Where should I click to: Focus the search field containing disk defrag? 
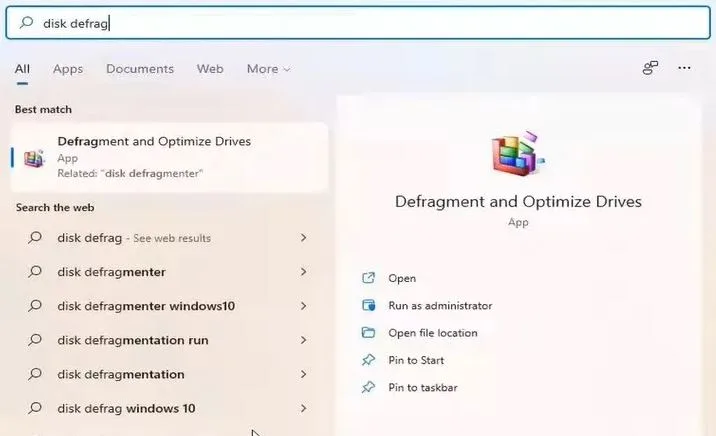click(x=358, y=22)
